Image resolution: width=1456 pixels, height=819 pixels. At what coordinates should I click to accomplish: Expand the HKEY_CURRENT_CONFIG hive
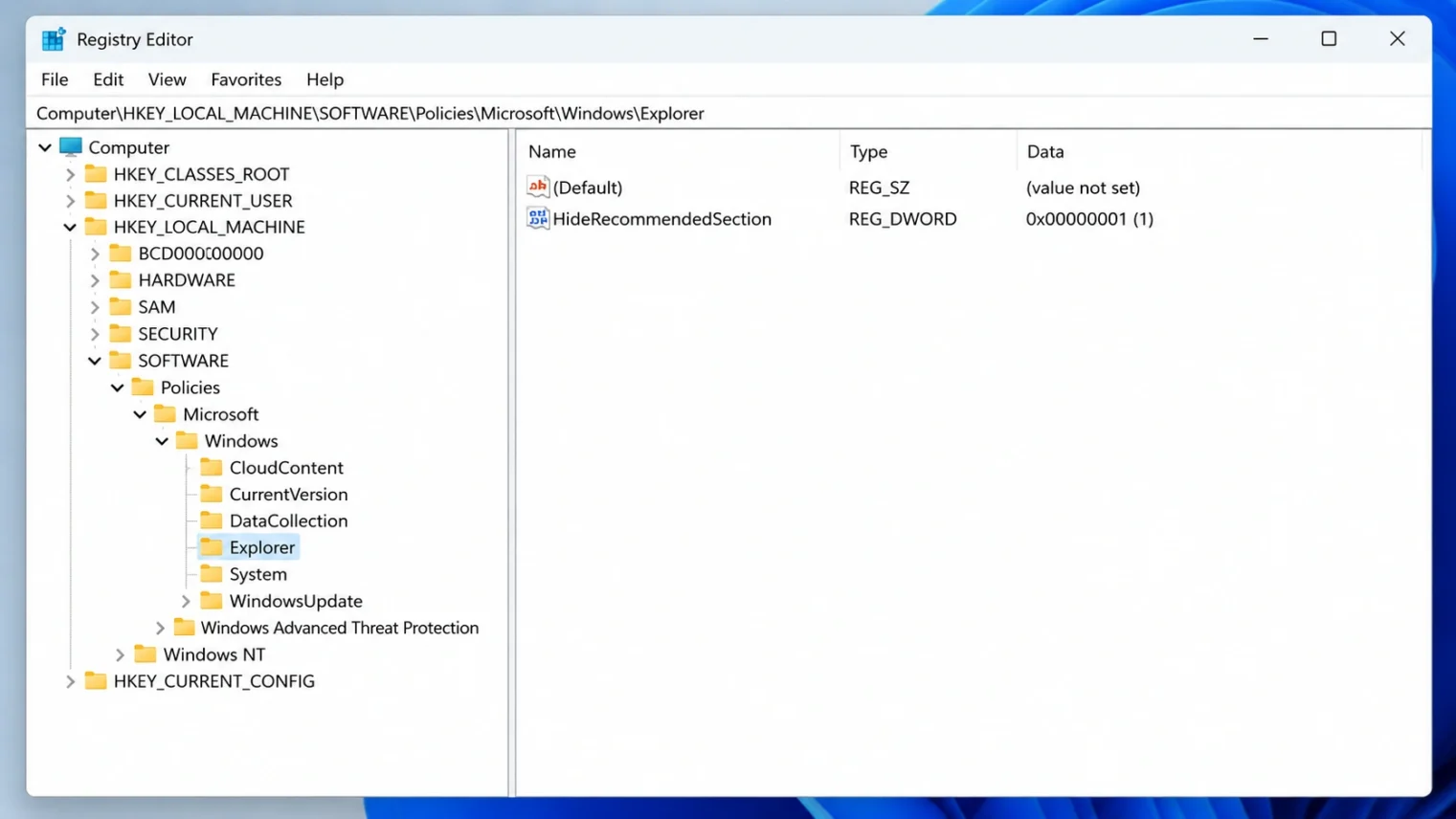[70, 681]
